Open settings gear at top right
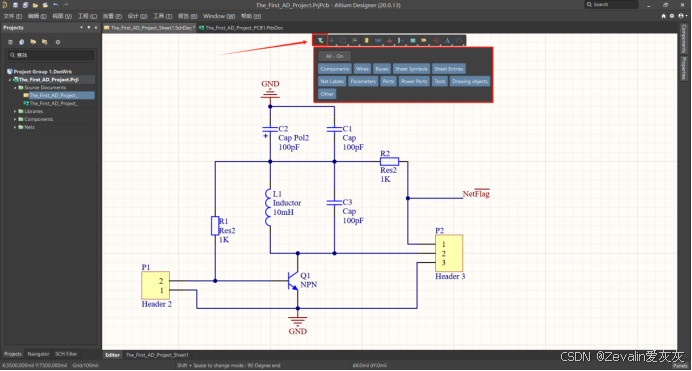This screenshot has height=371, width=692. click(672, 16)
